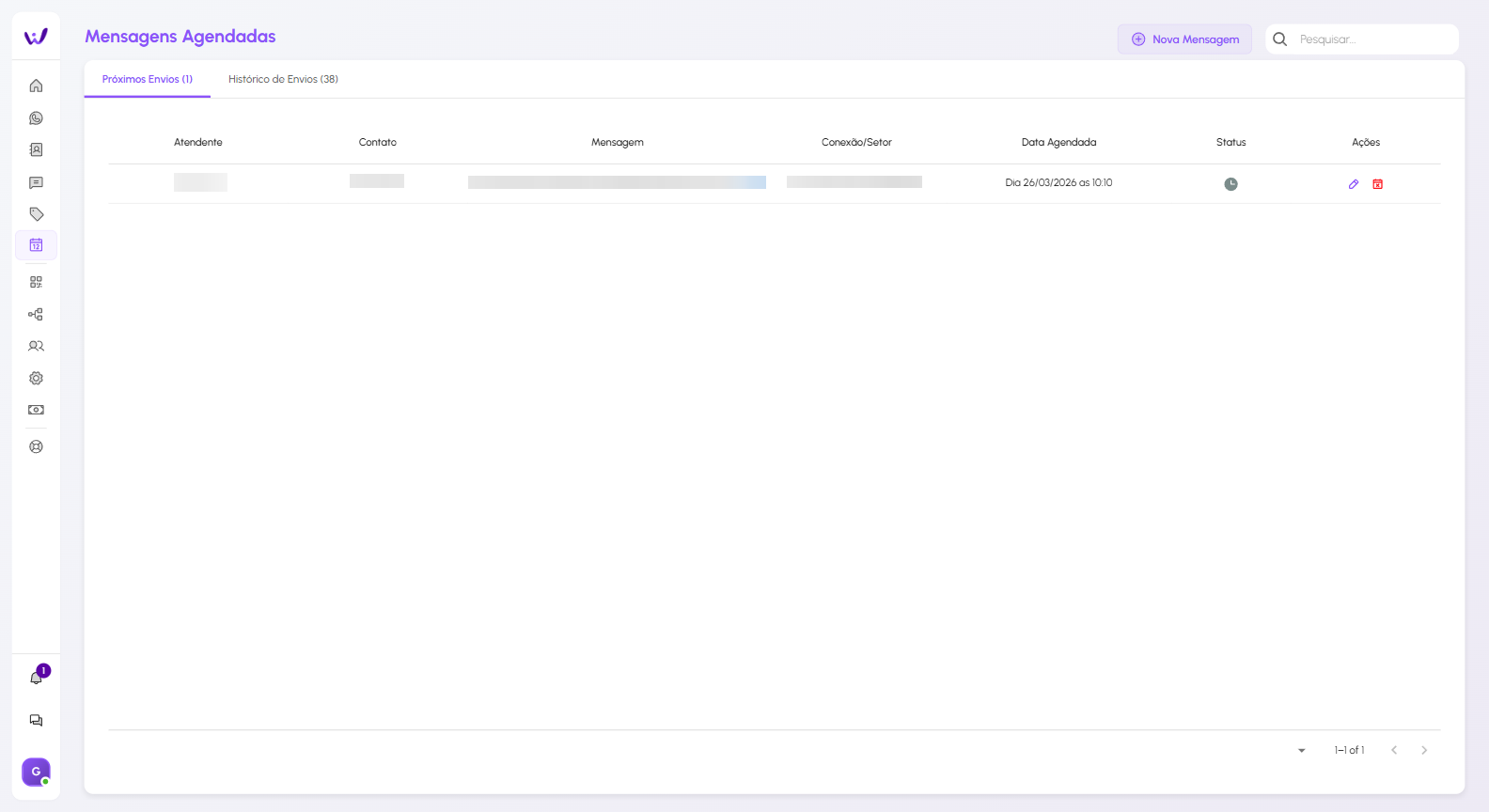Open the flow diagram sidebar icon

pos(36,315)
